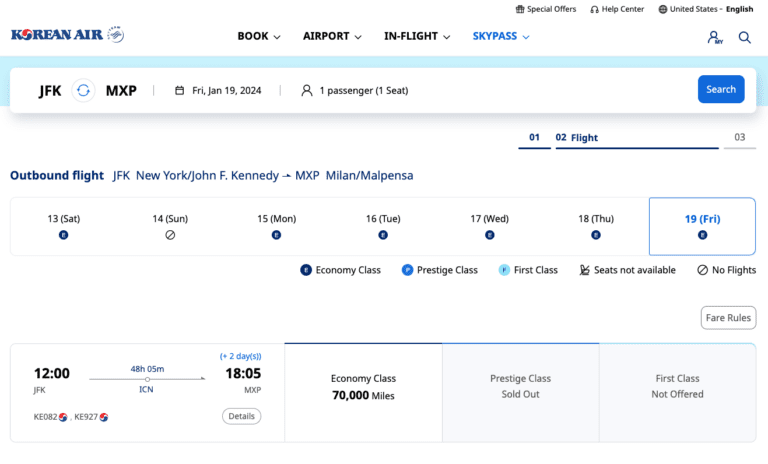Screen dimensions: 768x464
Task: Click the search magnifier icon in header
Action: [745, 37]
